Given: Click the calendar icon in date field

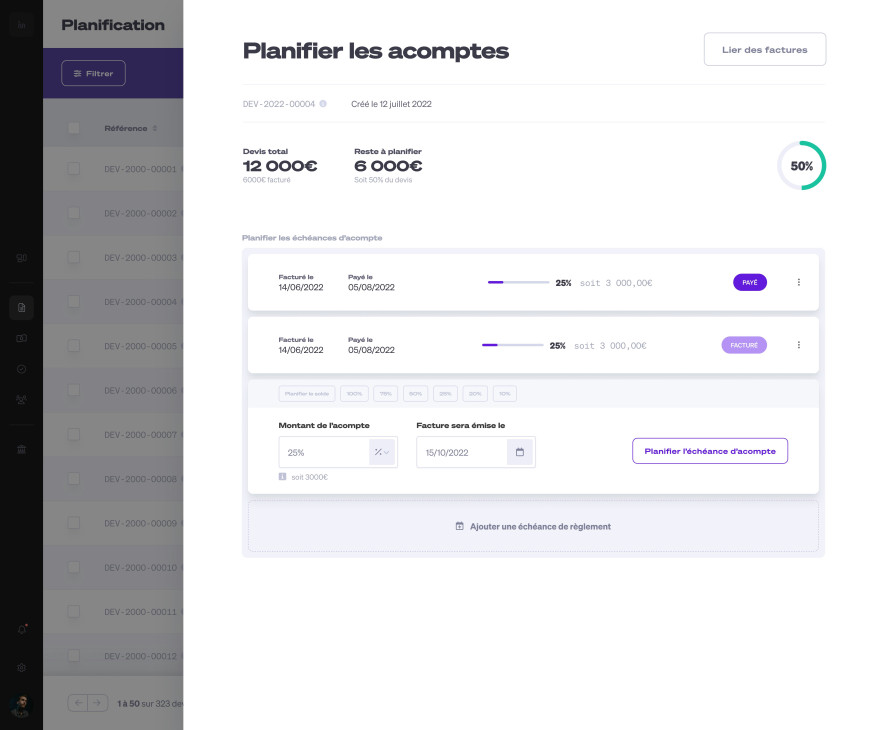Looking at the screenshot, I should [x=520, y=452].
